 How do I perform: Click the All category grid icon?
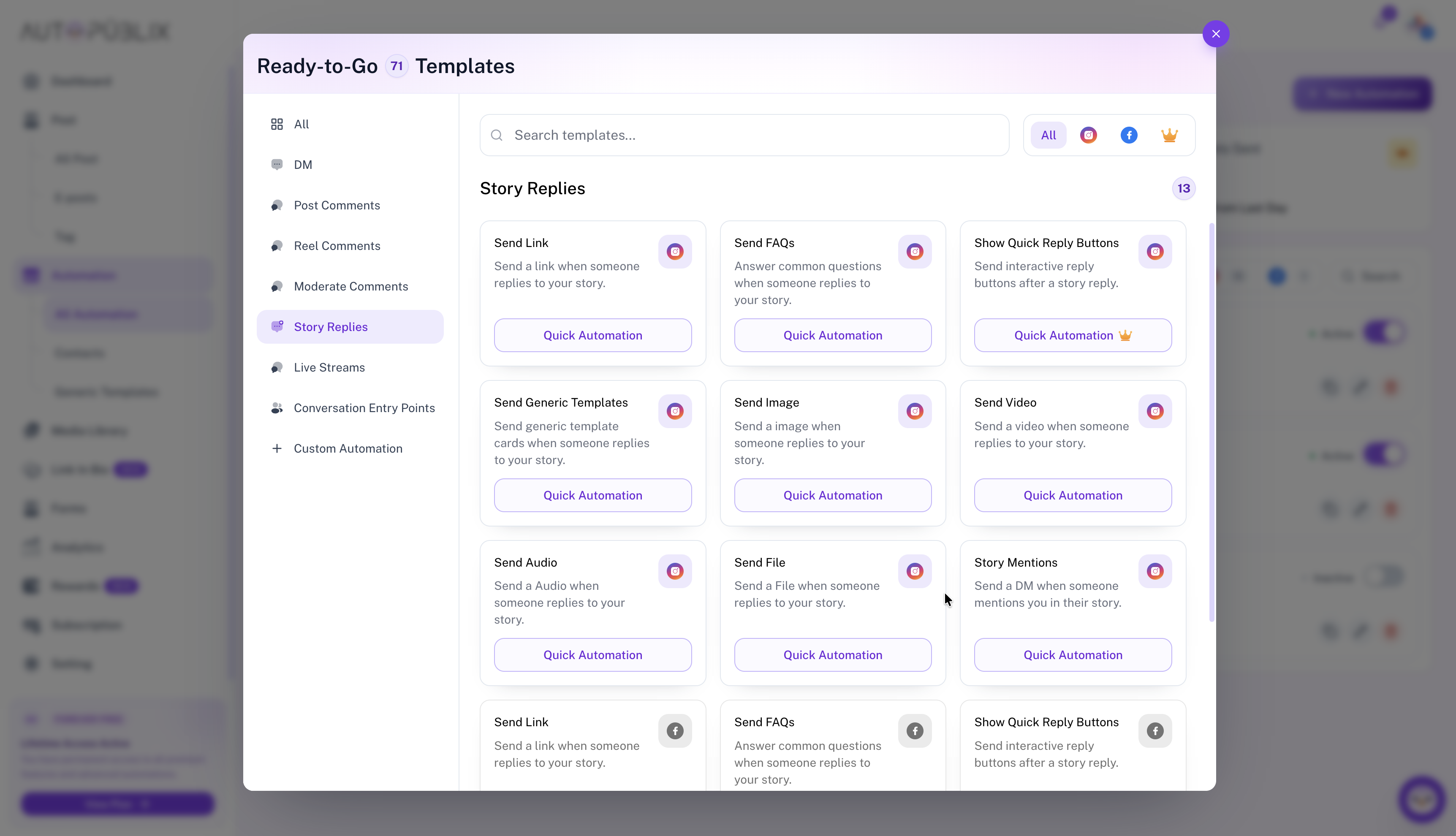pyautogui.click(x=277, y=124)
